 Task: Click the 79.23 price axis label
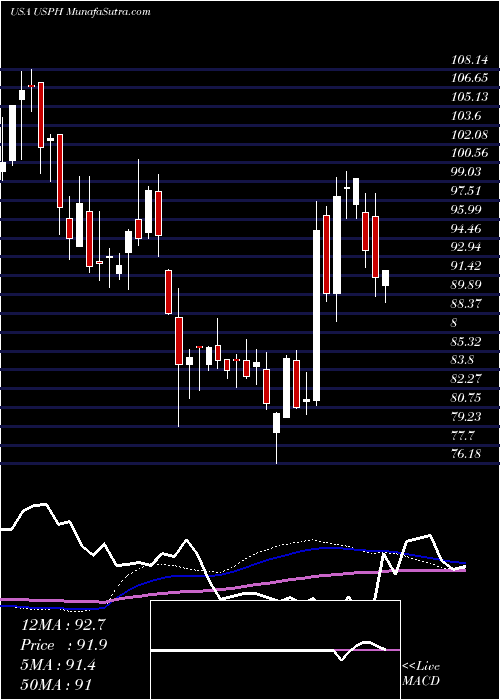click(467, 417)
